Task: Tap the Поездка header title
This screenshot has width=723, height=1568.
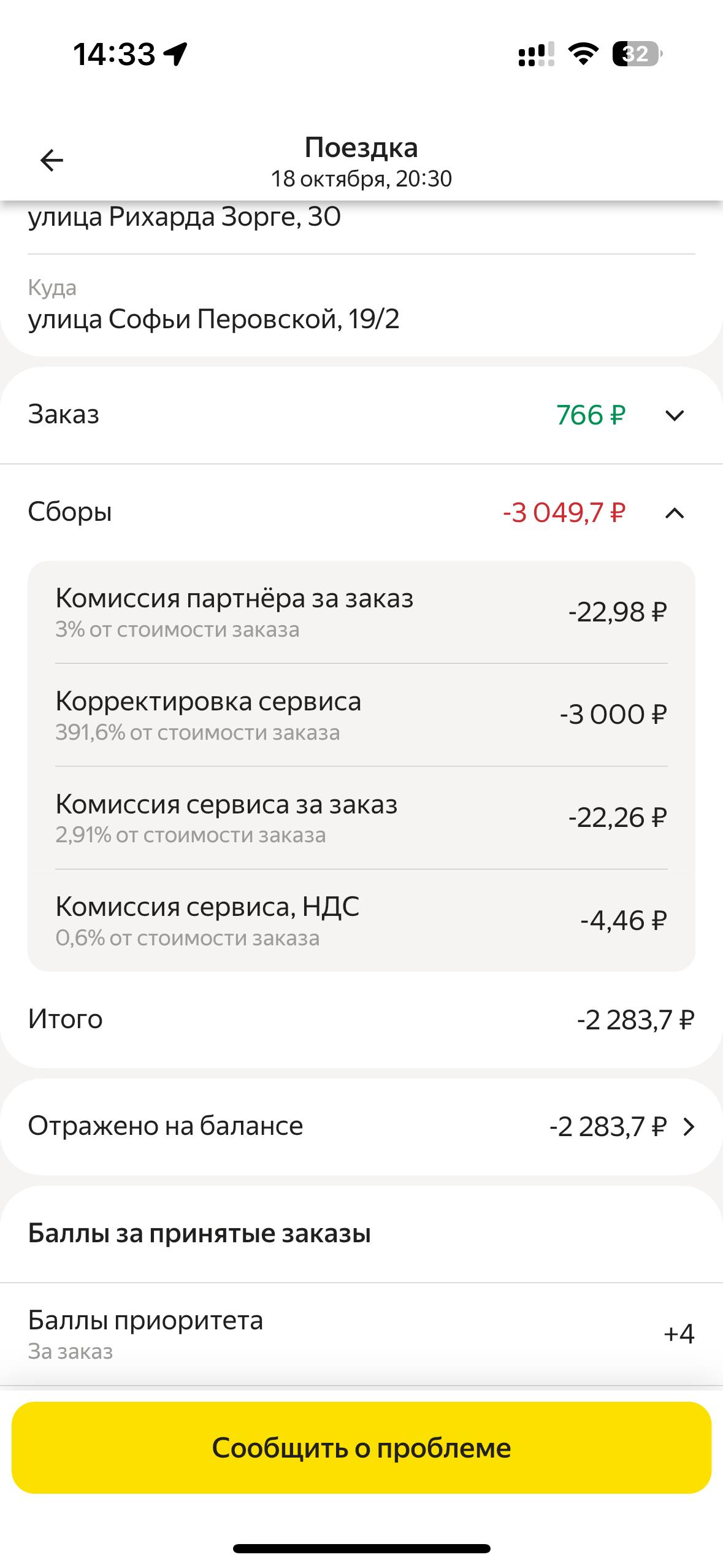Action: point(361,148)
